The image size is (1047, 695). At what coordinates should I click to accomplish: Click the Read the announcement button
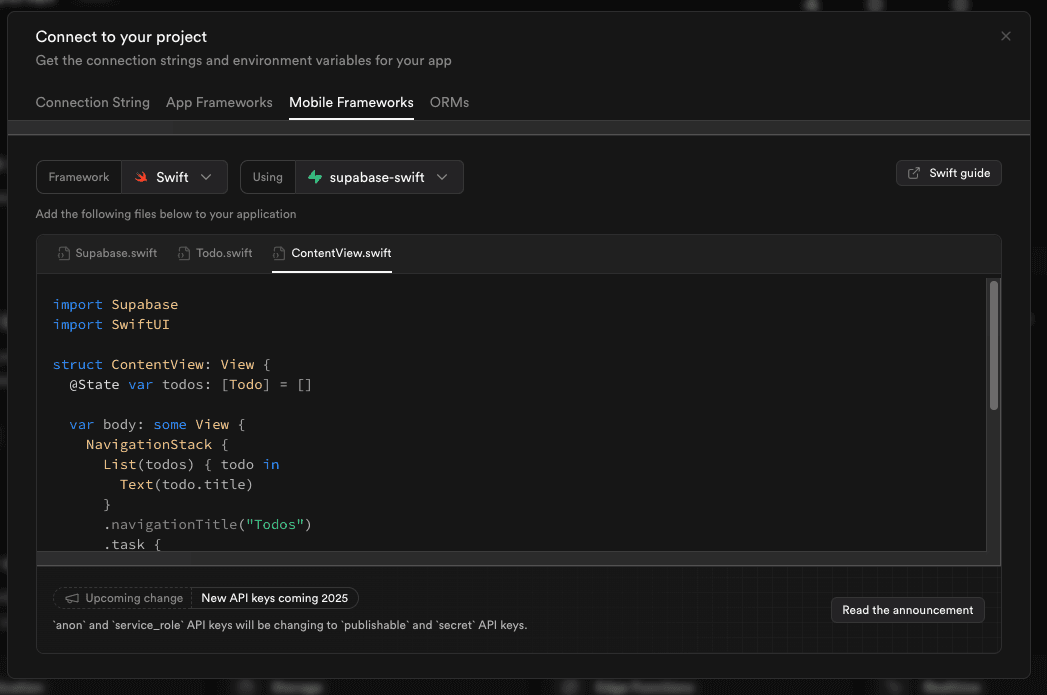[x=907, y=610]
